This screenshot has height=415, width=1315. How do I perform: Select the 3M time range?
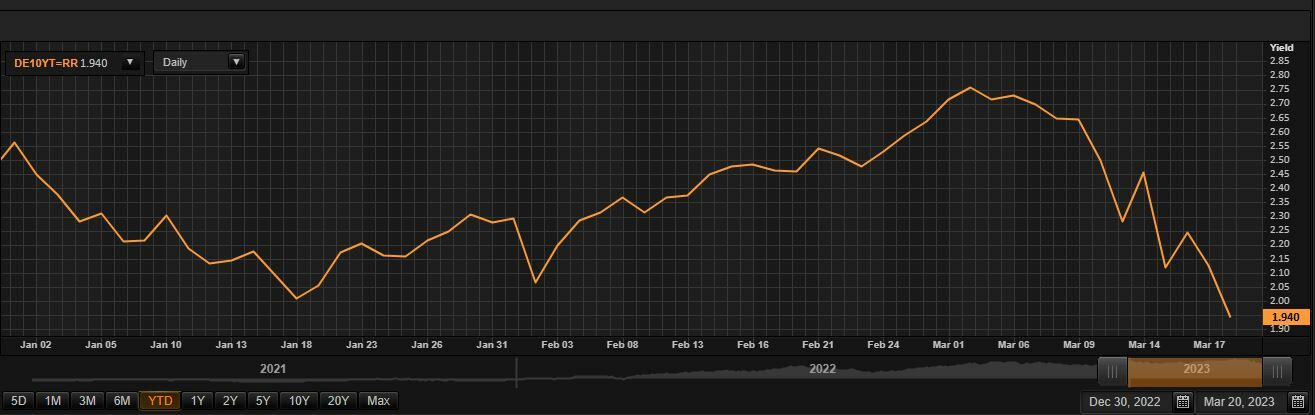[87, 401]
